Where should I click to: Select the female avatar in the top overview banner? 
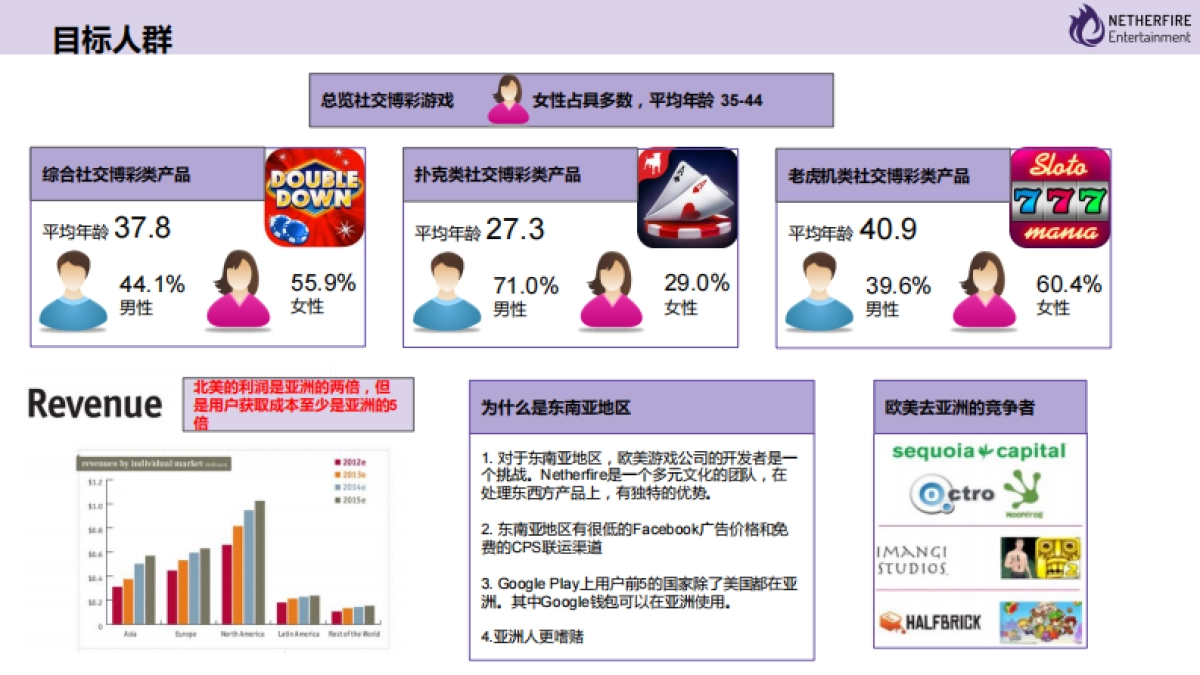pyautogui.click(x=508, y=99)
